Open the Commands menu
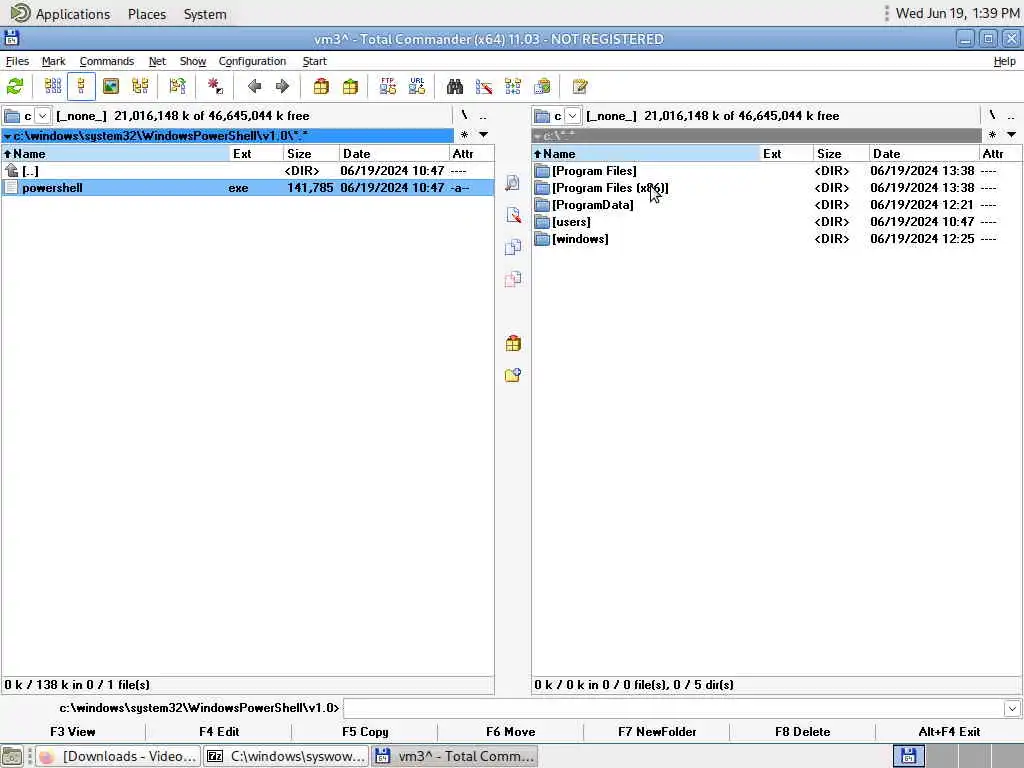 106,61
